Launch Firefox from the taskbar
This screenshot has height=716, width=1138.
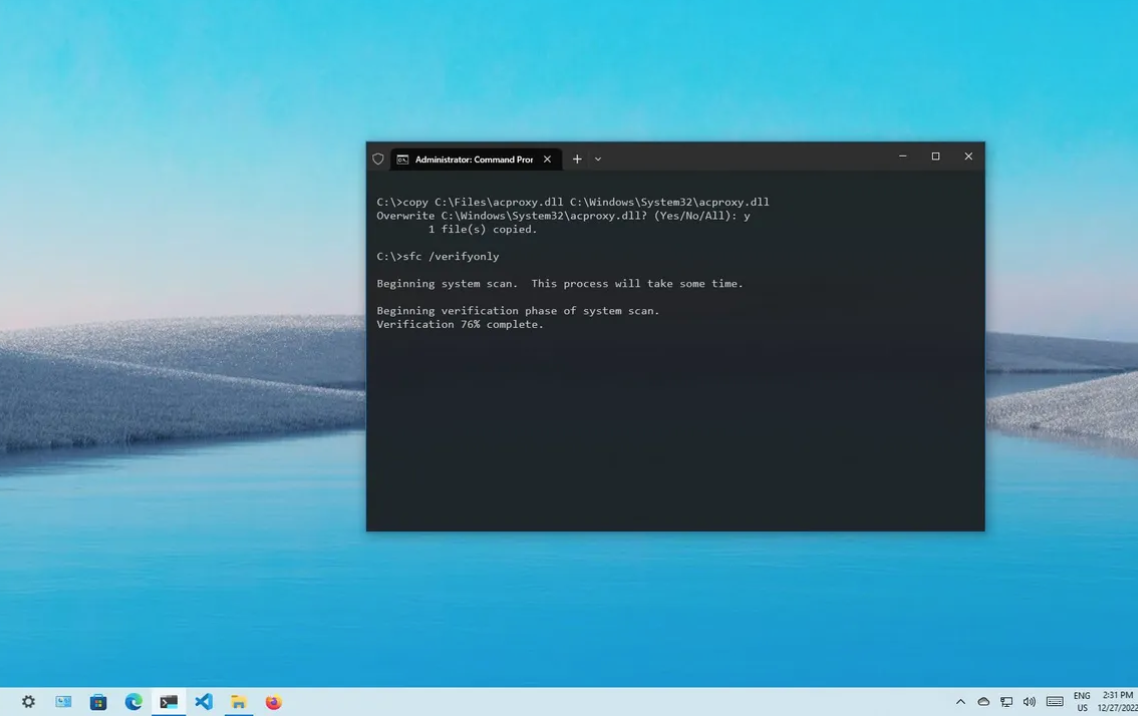[x=273, y=702]
